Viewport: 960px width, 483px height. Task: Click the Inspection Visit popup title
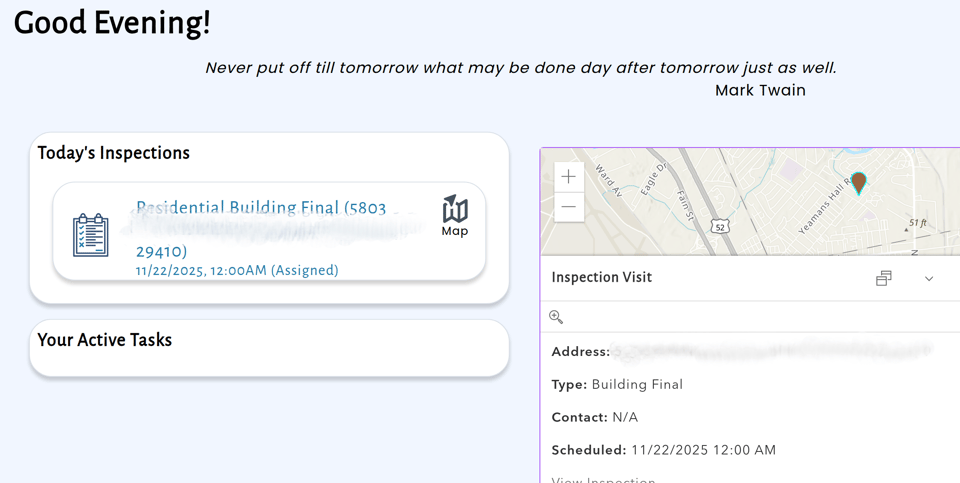[602, 277]
